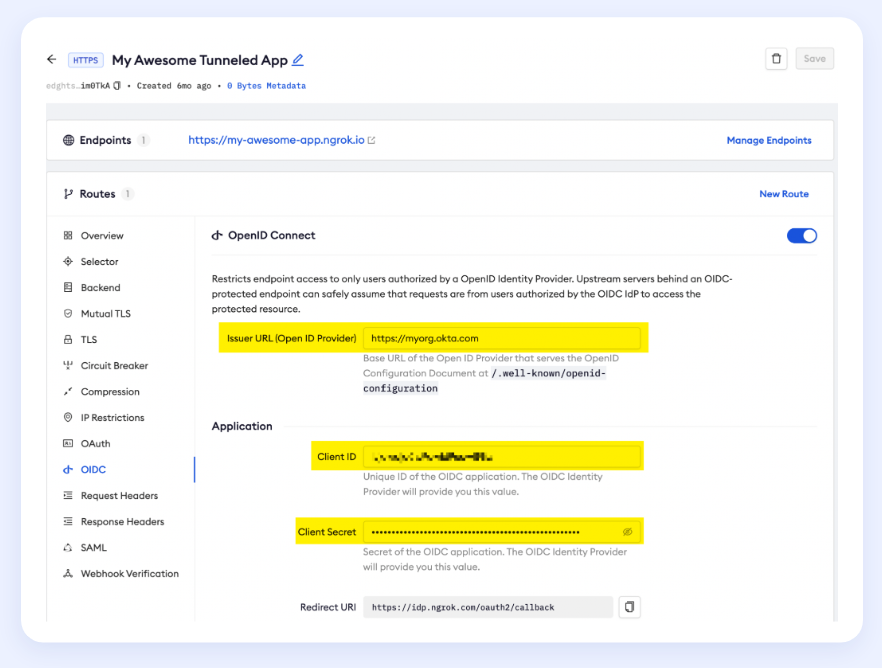Focus the Issuer URL input field
This screenshot has width=882, height=668.
[x=502, y=338]
